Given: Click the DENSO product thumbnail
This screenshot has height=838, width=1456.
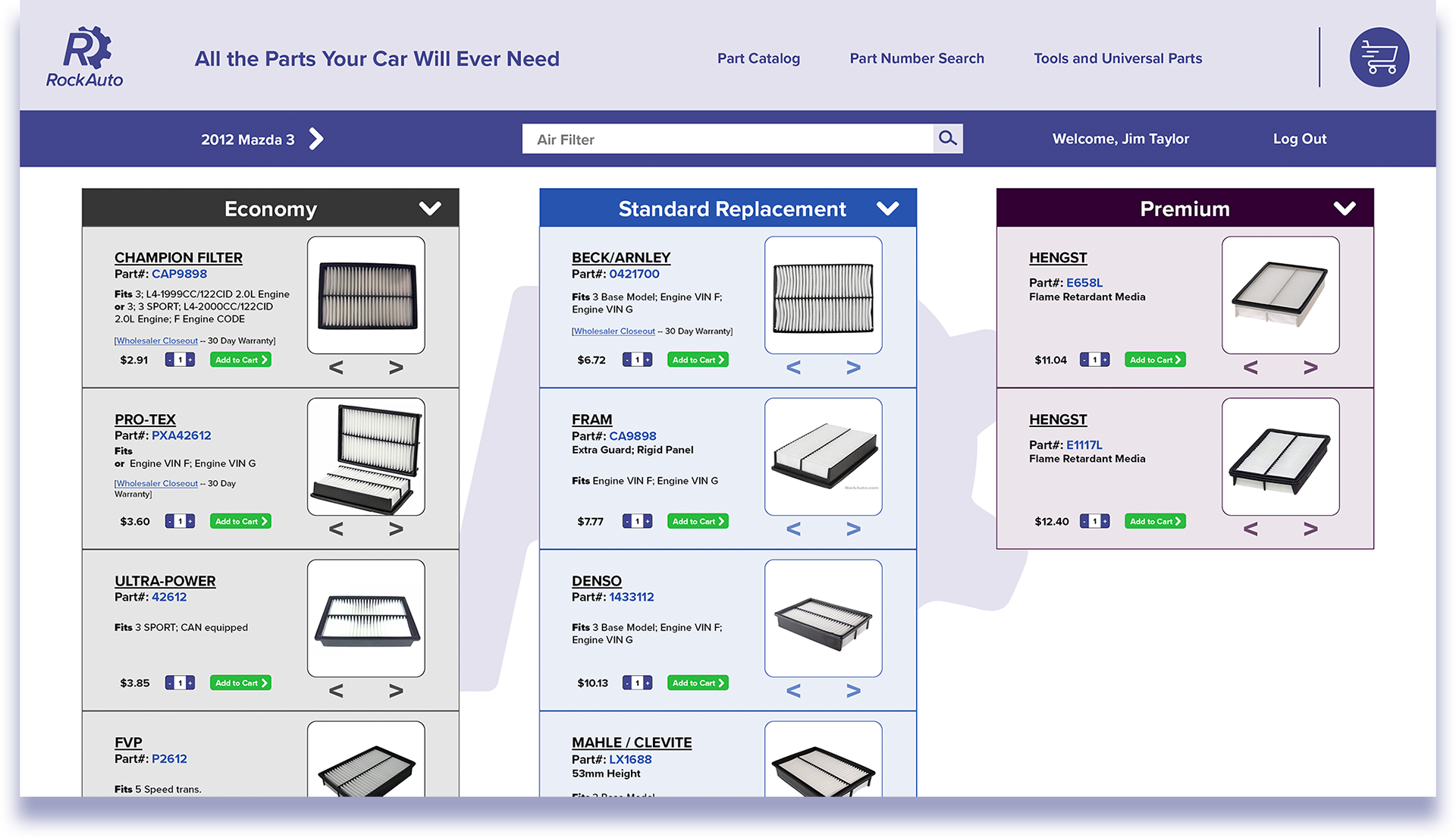Looking at the screenshot, I should coord(823,618).
